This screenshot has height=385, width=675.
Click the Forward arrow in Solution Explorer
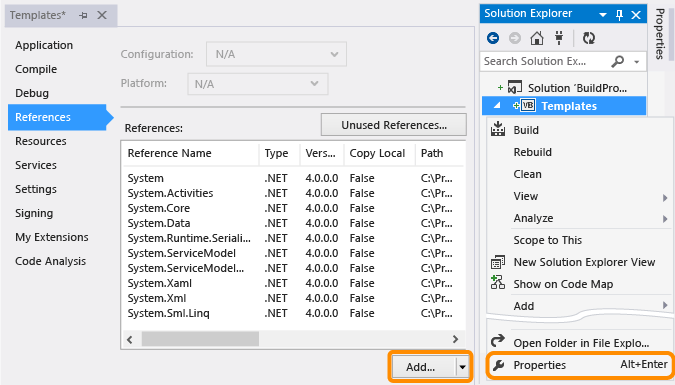click(514, 38)
